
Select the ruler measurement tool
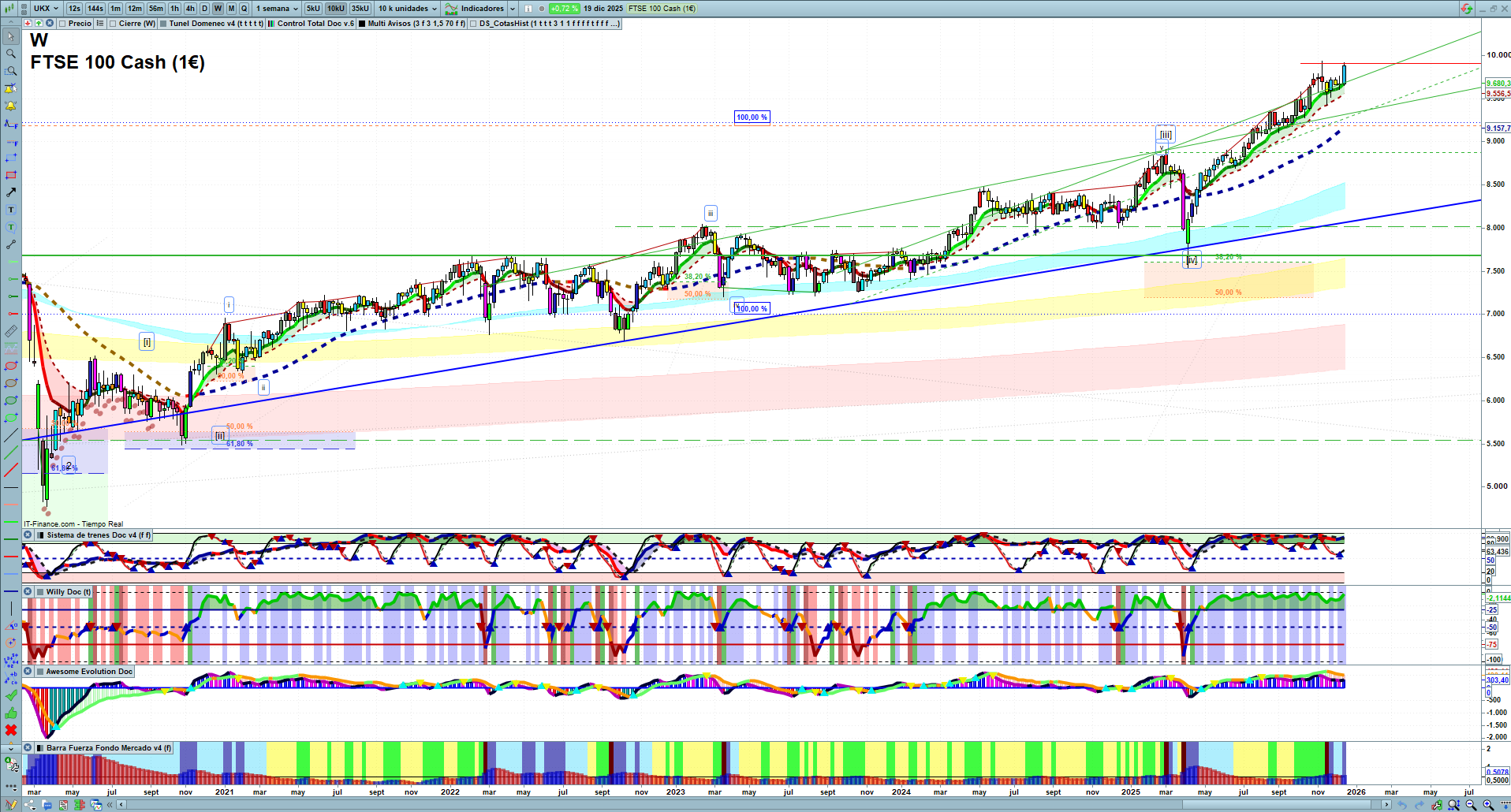11,331
